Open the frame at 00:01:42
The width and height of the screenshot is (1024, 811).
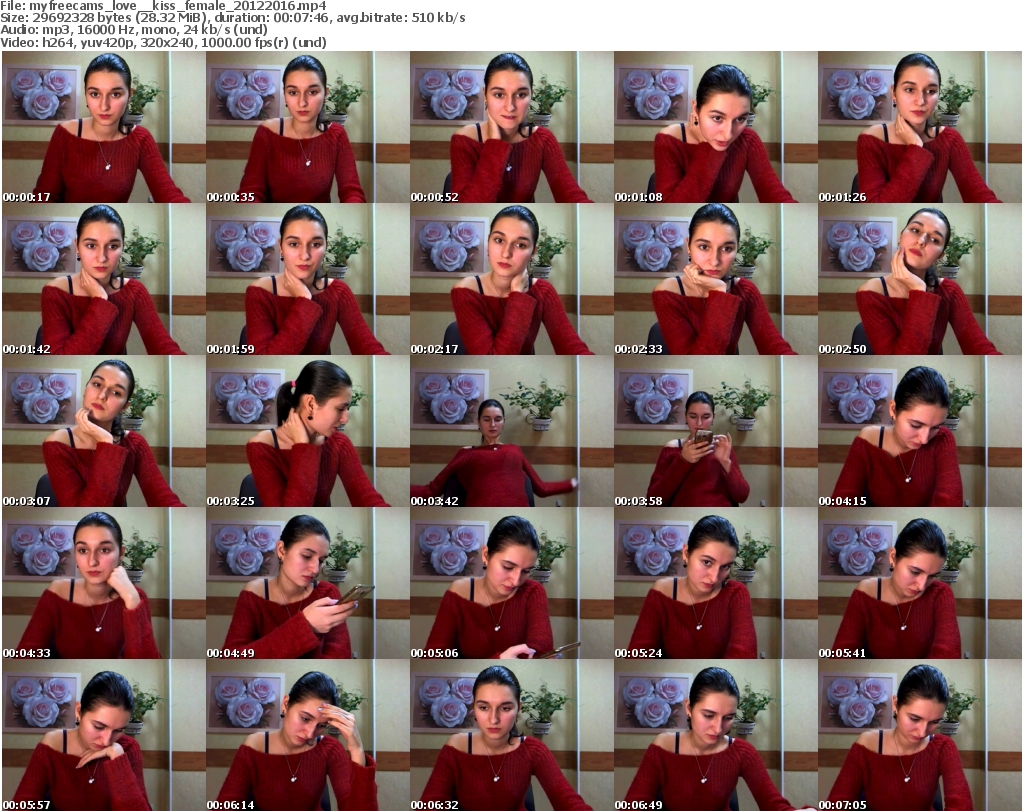(104, 279)
